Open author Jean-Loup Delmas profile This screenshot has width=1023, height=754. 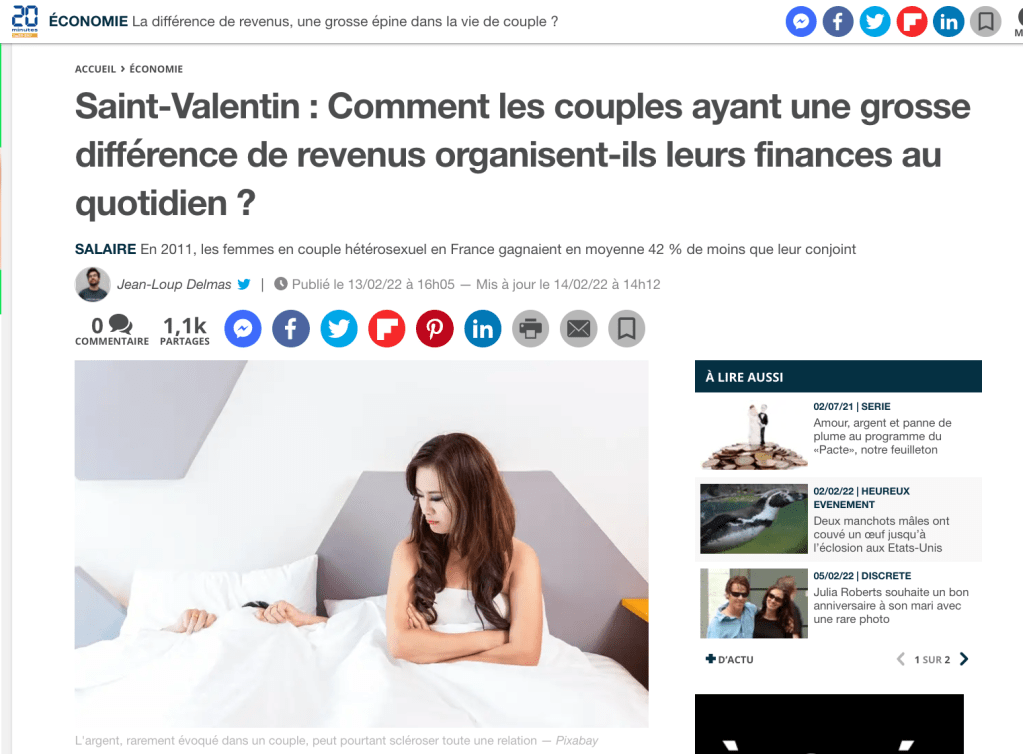tap(174, 284)
